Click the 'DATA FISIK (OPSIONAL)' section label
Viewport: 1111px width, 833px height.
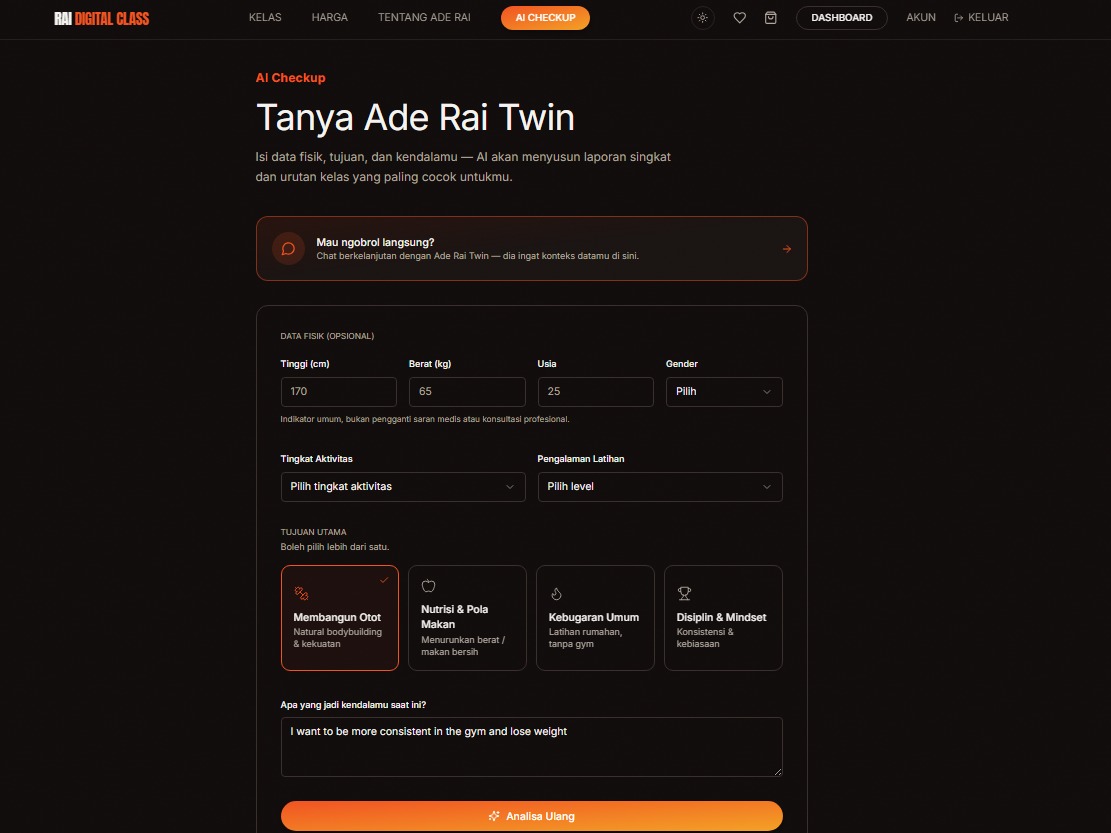point(327,336)
